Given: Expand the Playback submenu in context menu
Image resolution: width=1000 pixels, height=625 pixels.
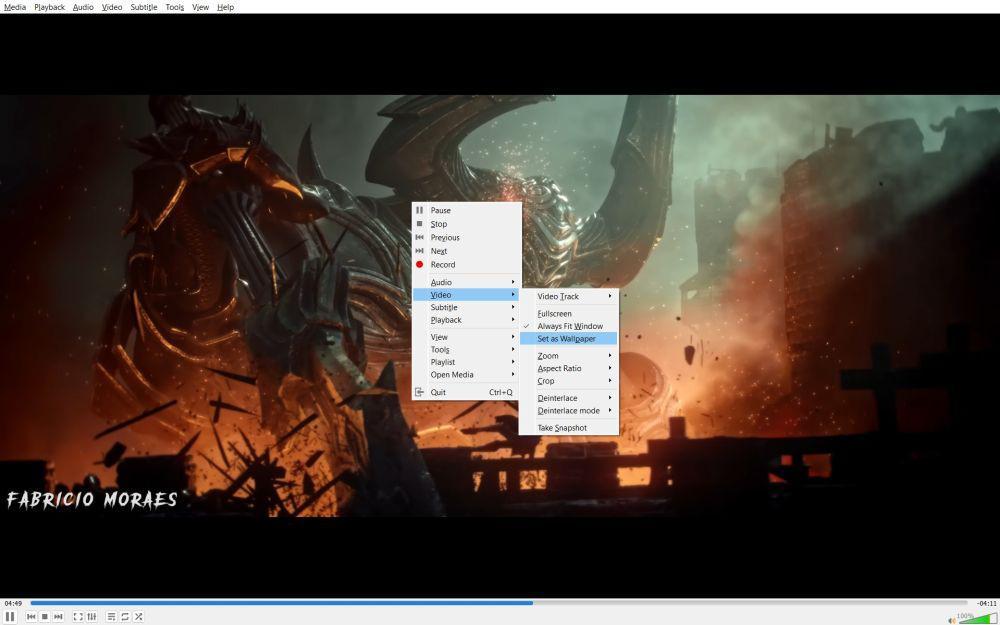Looking at the screenshot, I should (467, 320).
